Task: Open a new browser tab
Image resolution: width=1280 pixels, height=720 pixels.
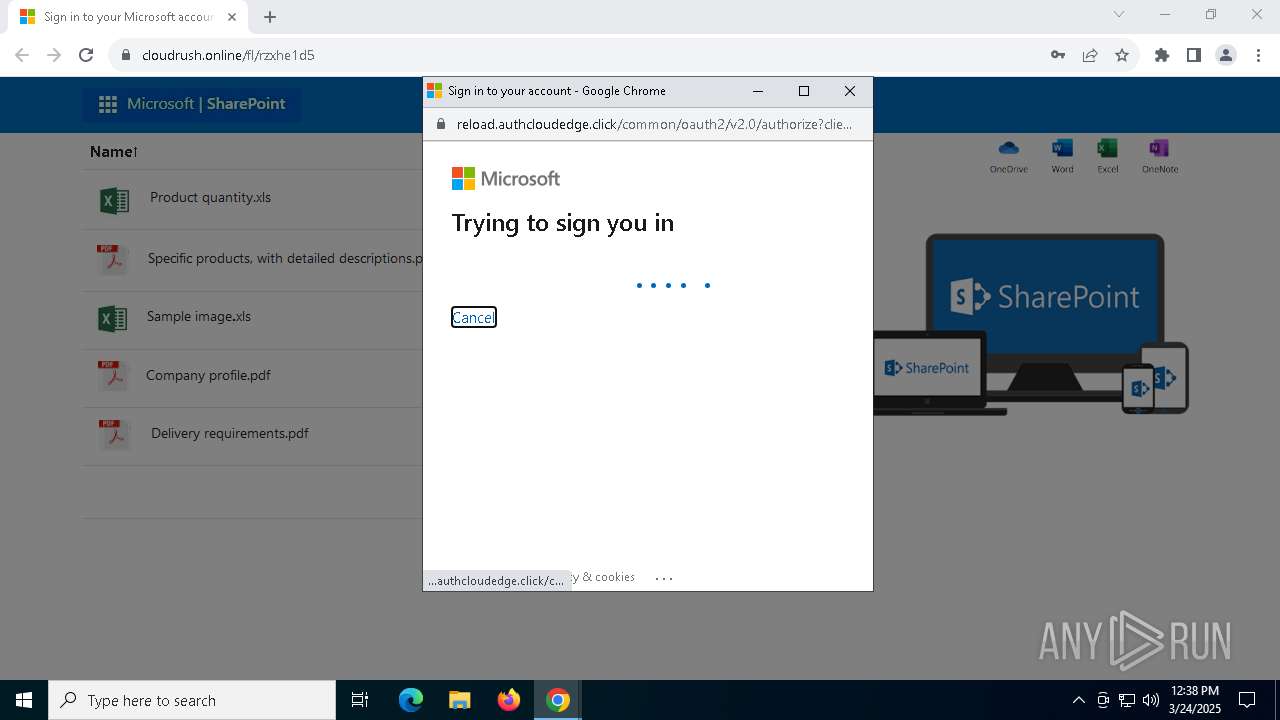Action: [270, 17]
